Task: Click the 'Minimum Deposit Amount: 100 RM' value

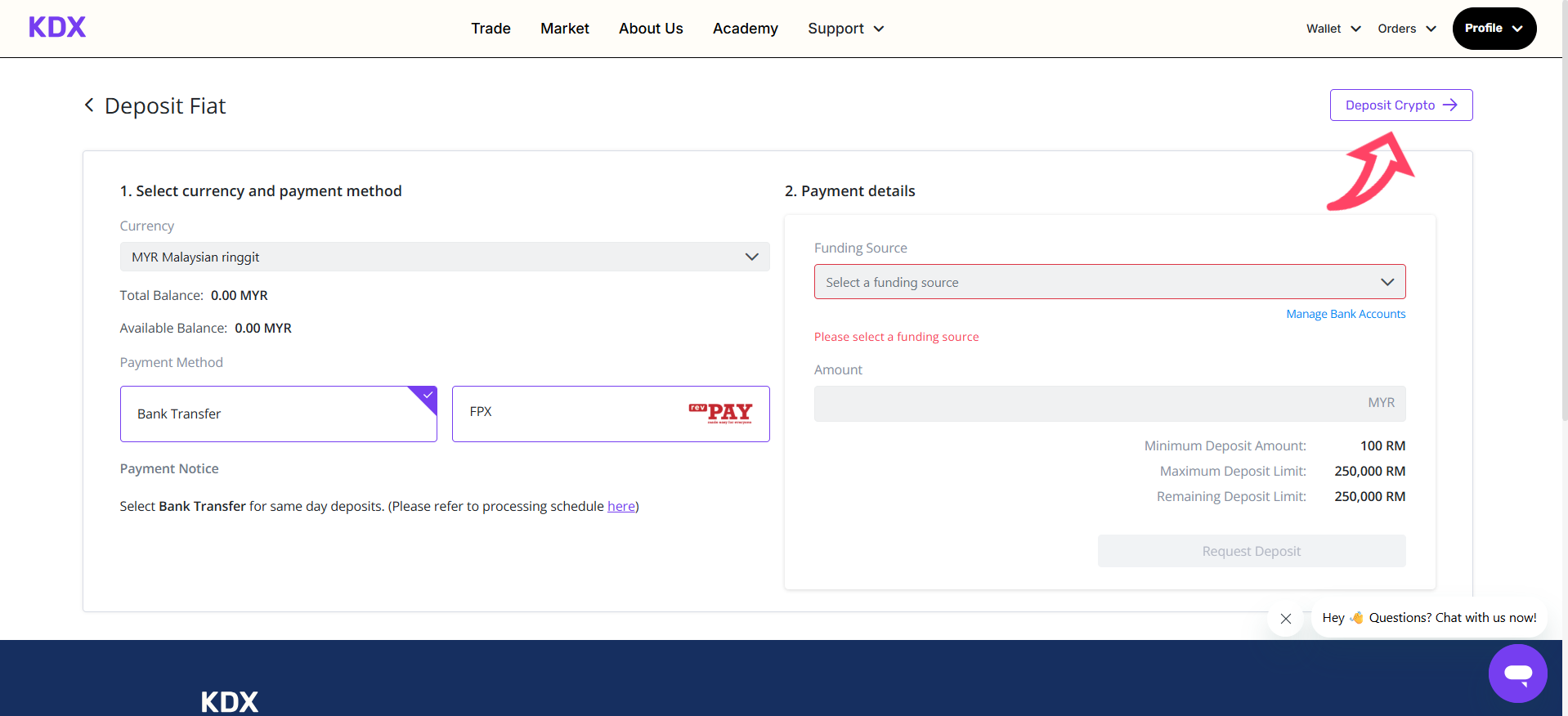Action: [1382, 445]
